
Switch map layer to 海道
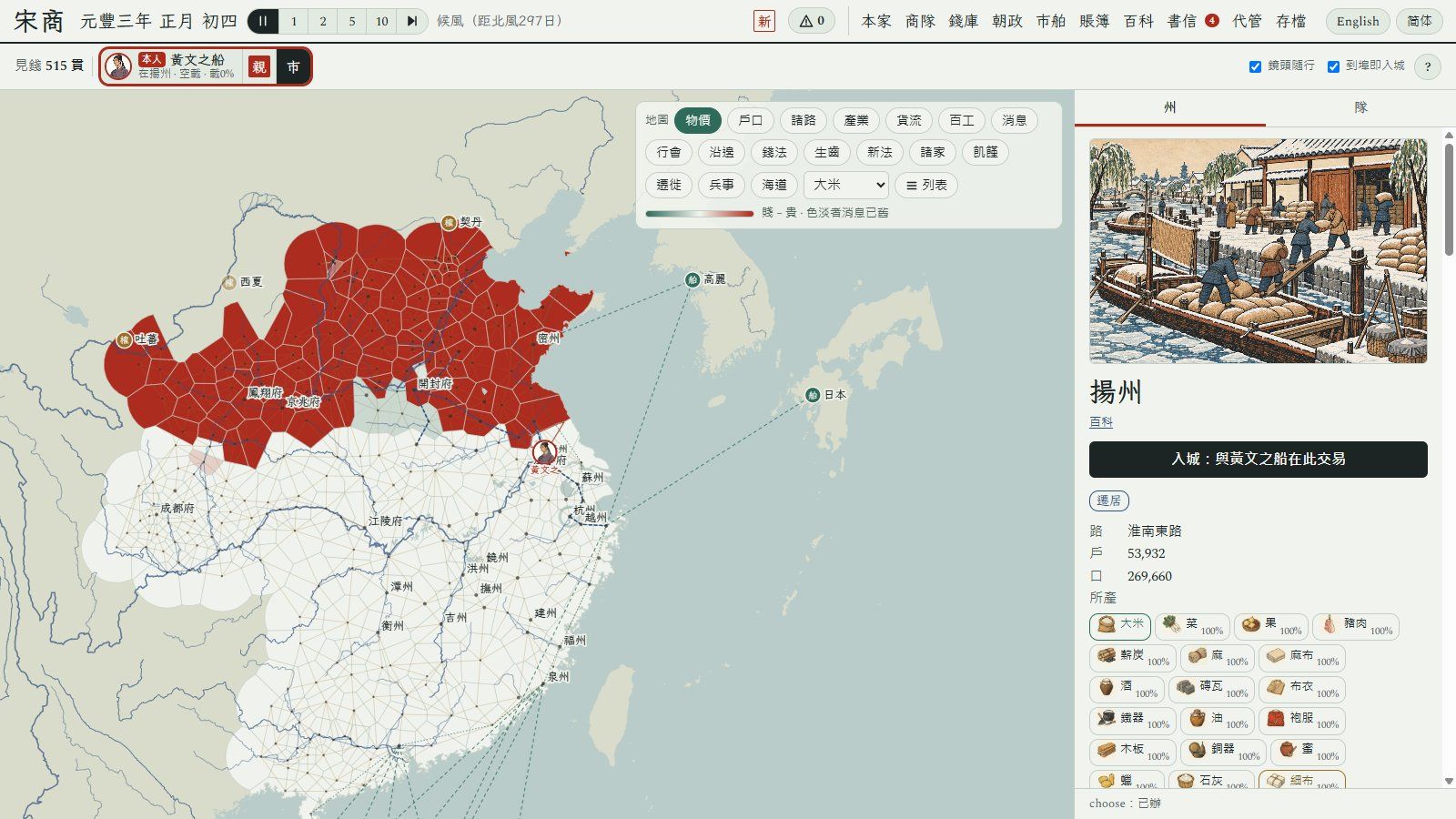pyautogui.click(x=774, y=185)
